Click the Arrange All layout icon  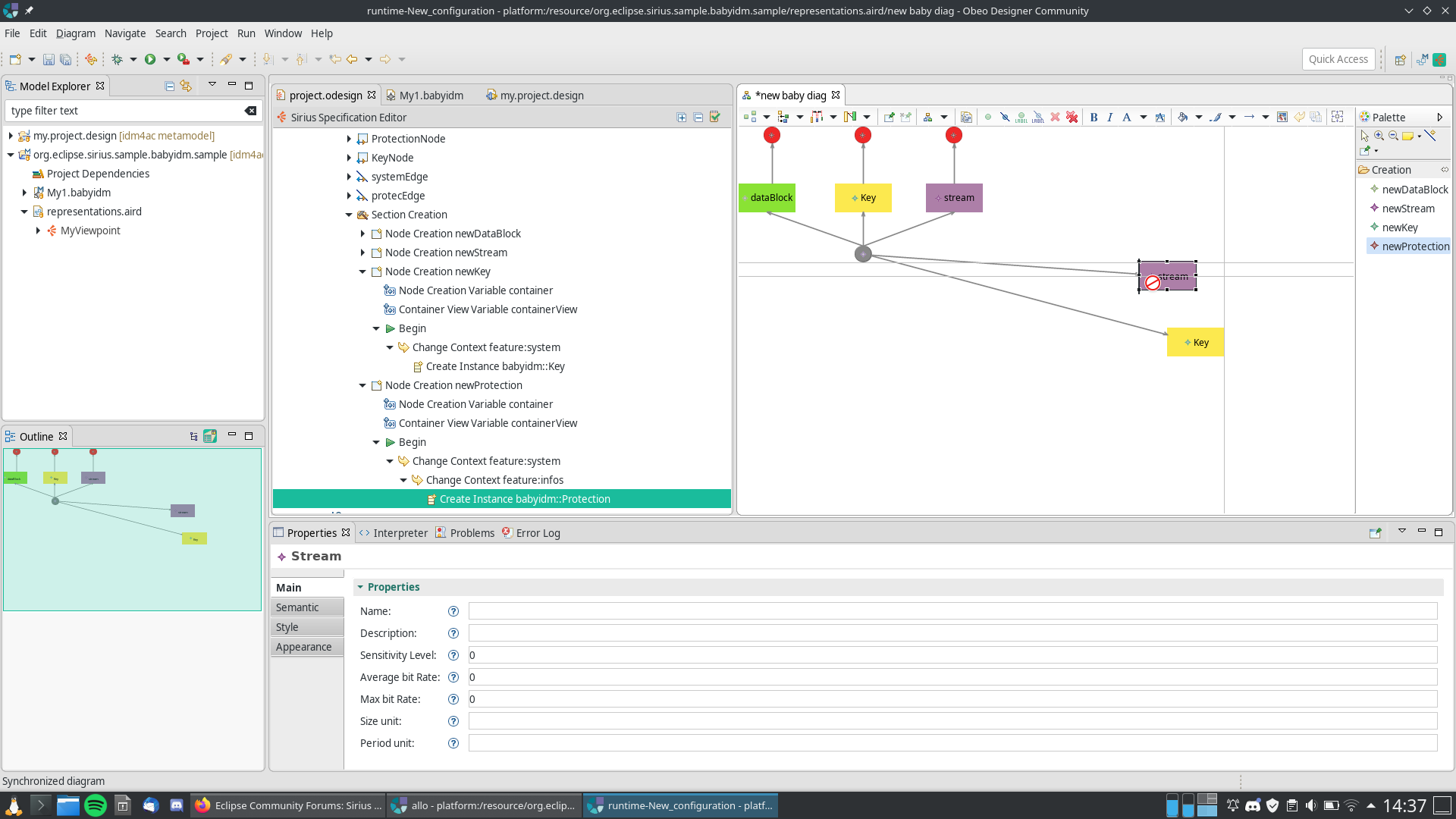click(927, 117)
